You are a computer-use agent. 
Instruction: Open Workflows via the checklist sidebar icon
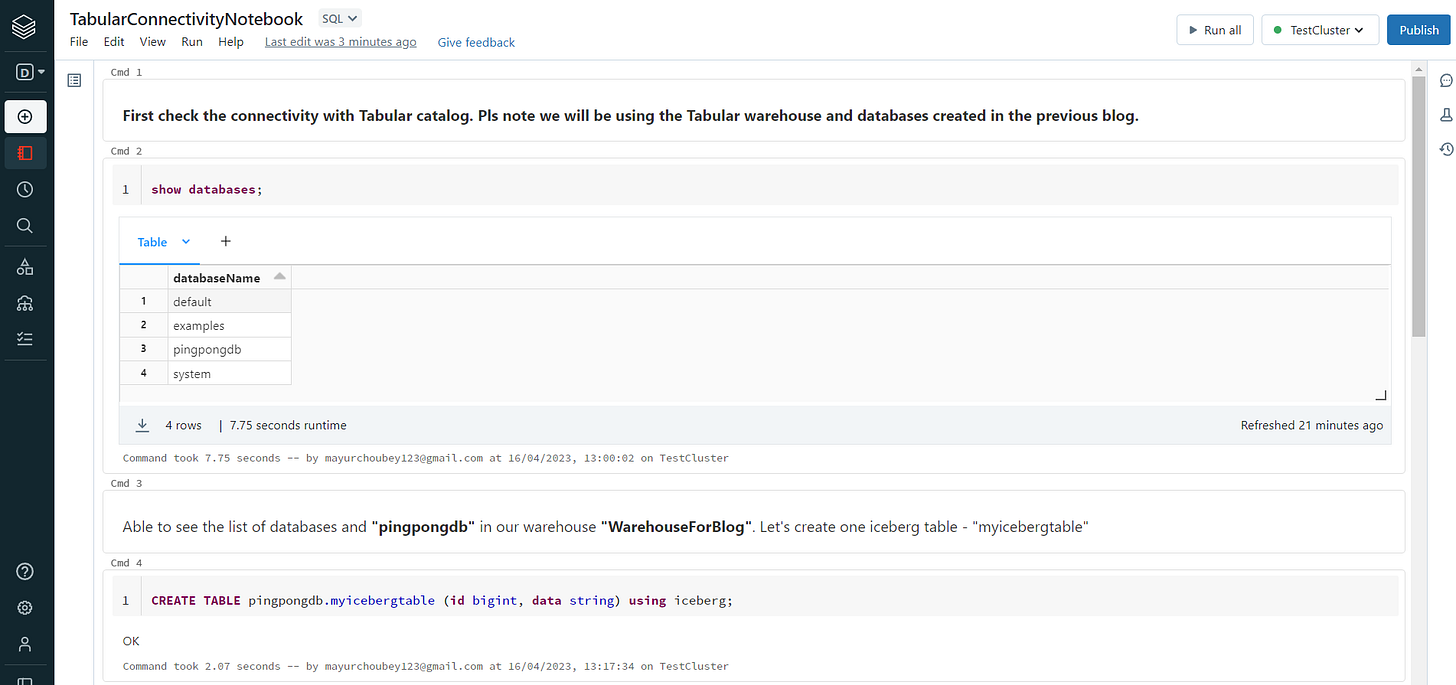25,338
